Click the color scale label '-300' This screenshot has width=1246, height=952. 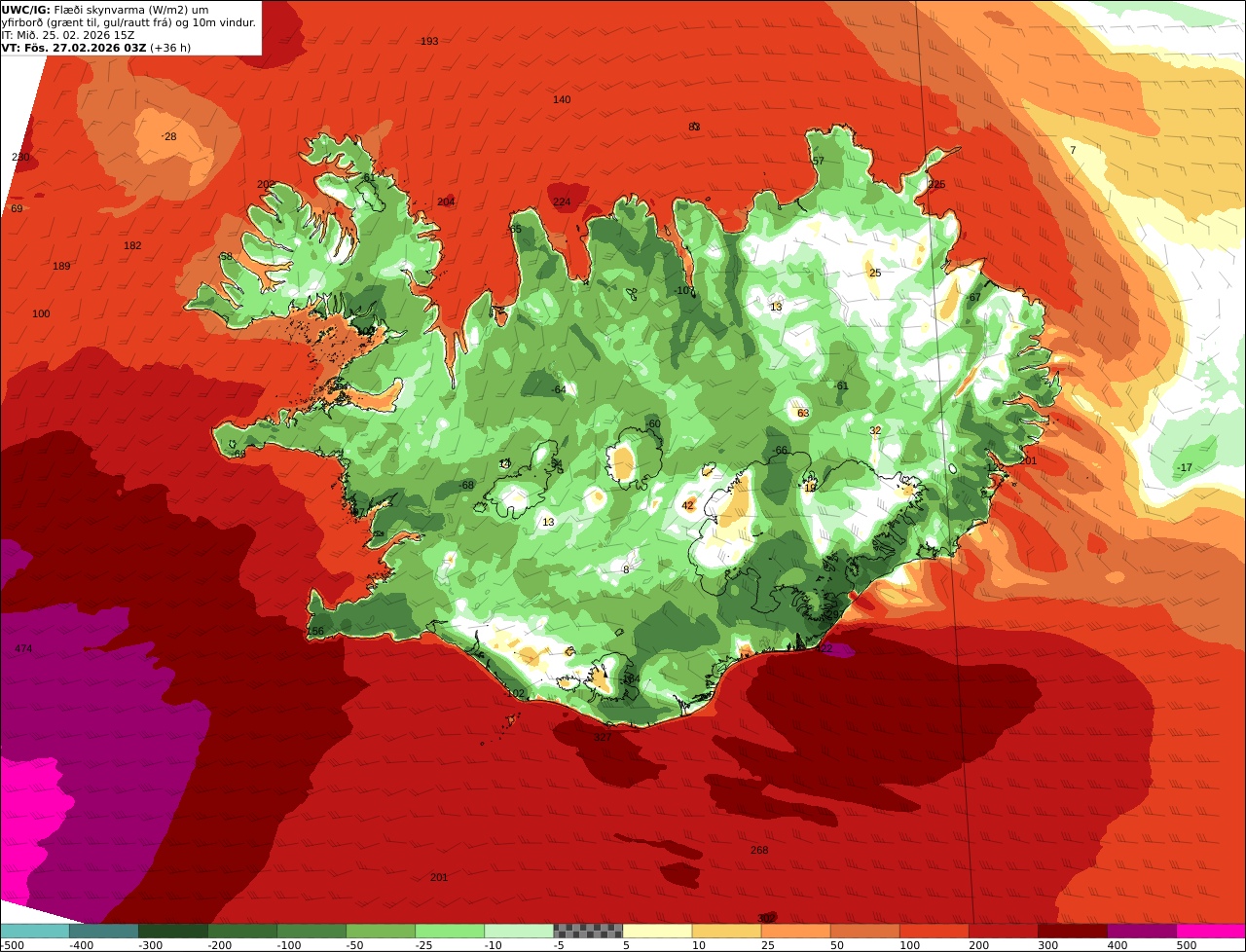coord(150,945)
